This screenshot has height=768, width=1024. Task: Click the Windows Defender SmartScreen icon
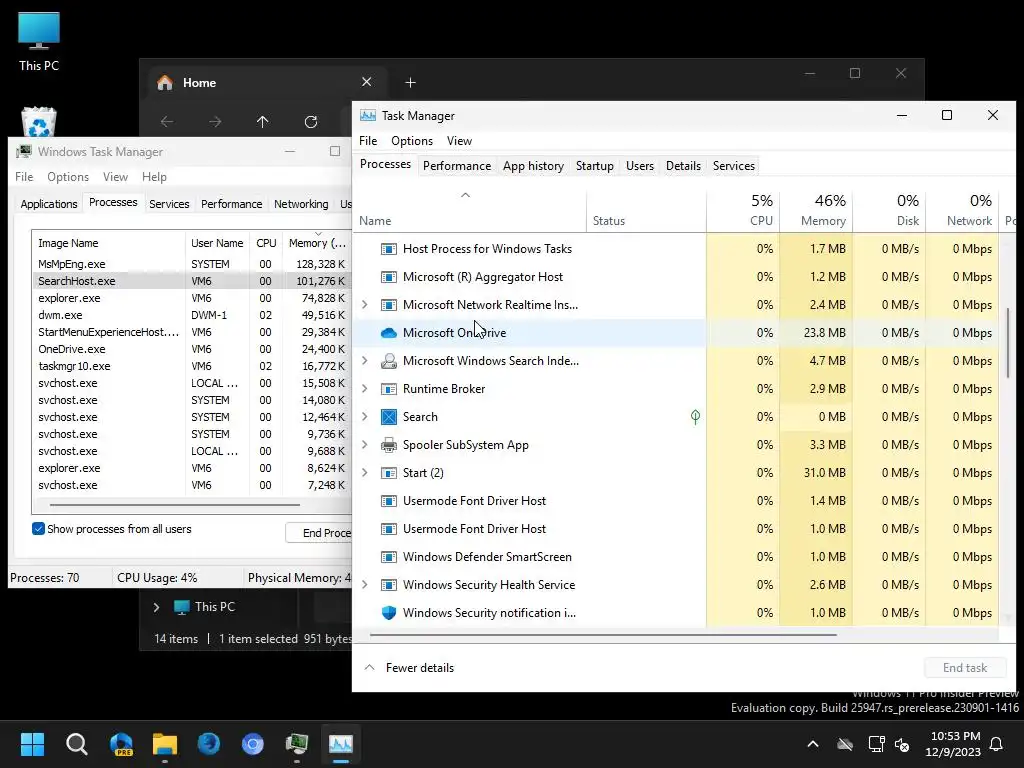click(389, 557)
